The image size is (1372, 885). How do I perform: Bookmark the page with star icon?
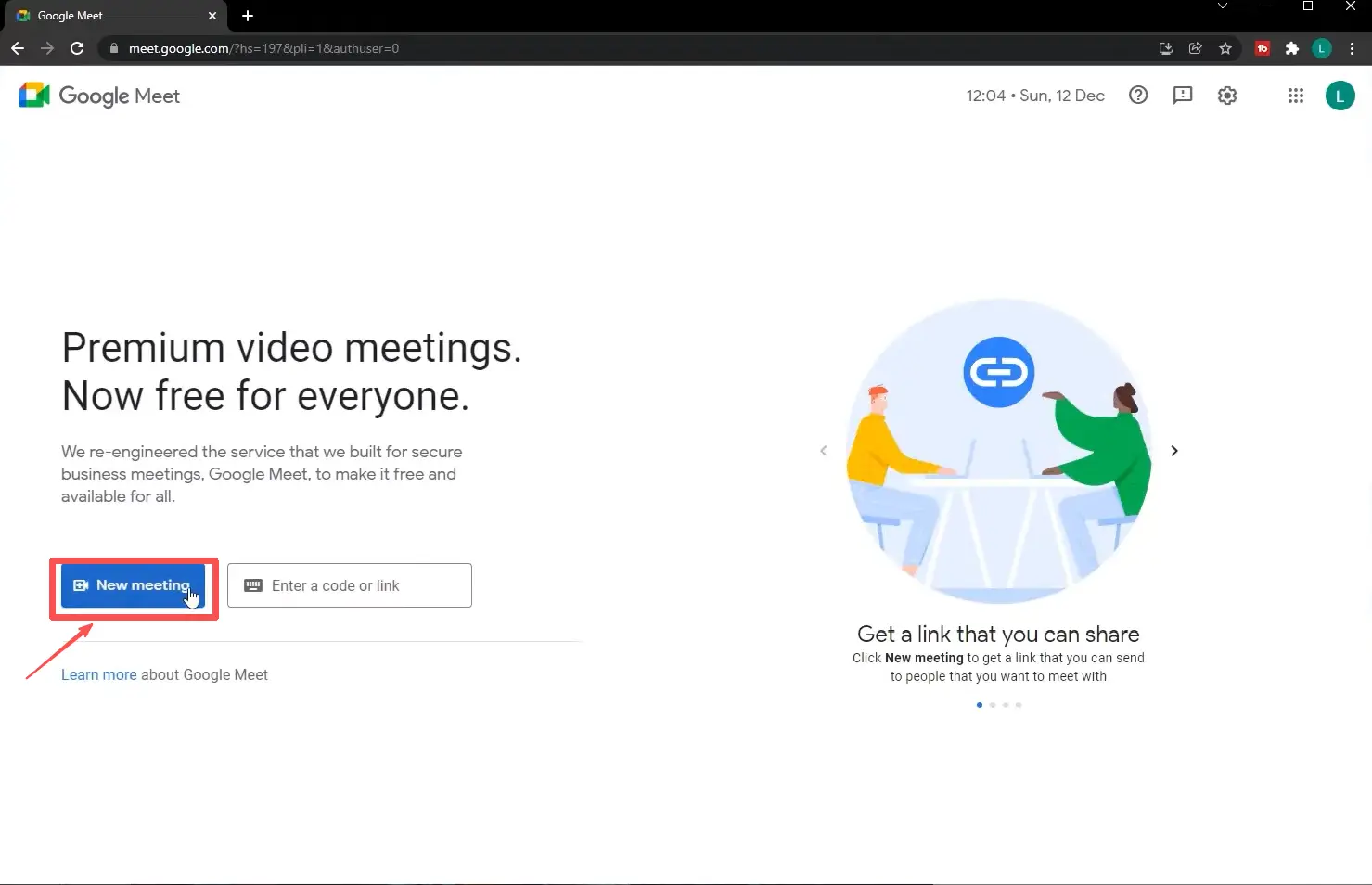coord(1225,48)
